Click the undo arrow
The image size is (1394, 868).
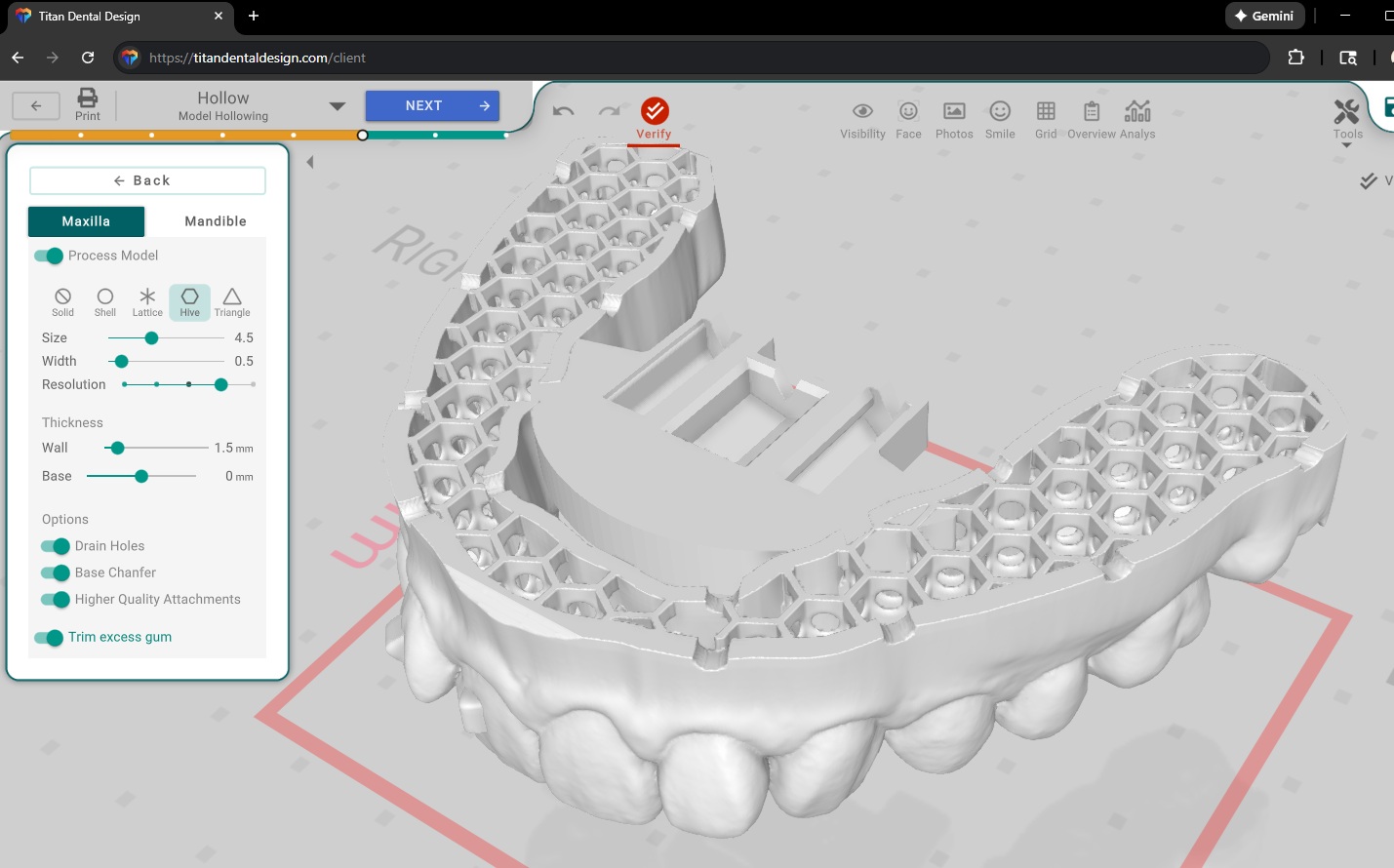(x=564, y=110)
